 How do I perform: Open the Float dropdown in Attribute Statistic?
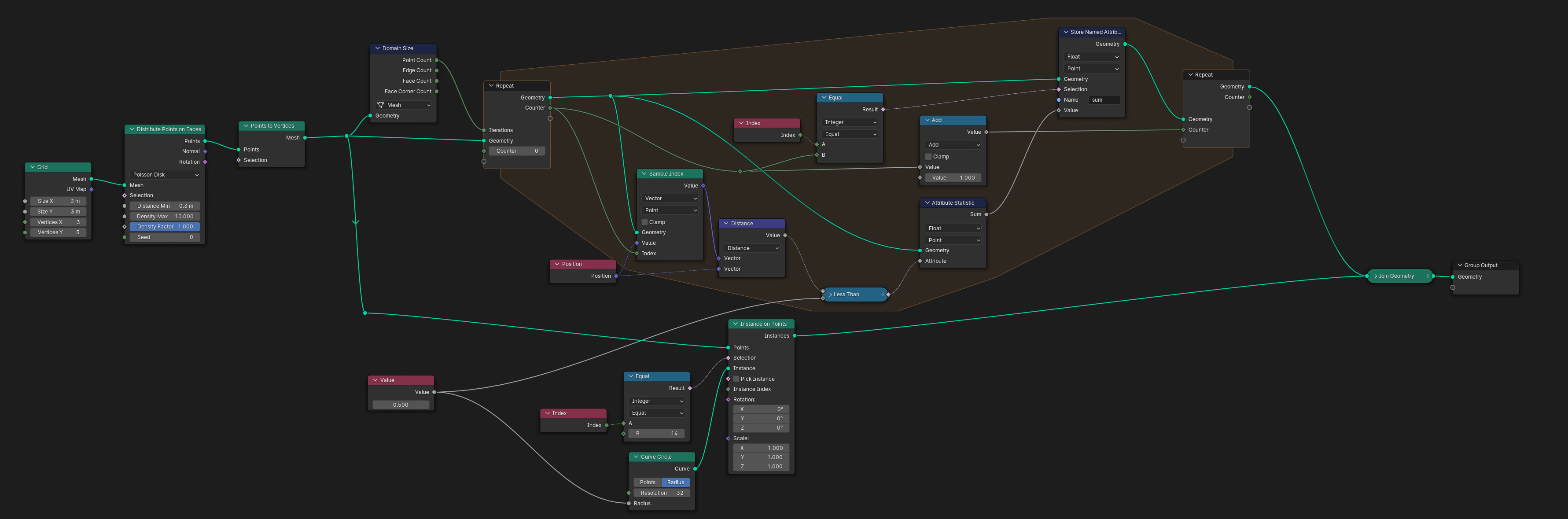pos(953,229)
